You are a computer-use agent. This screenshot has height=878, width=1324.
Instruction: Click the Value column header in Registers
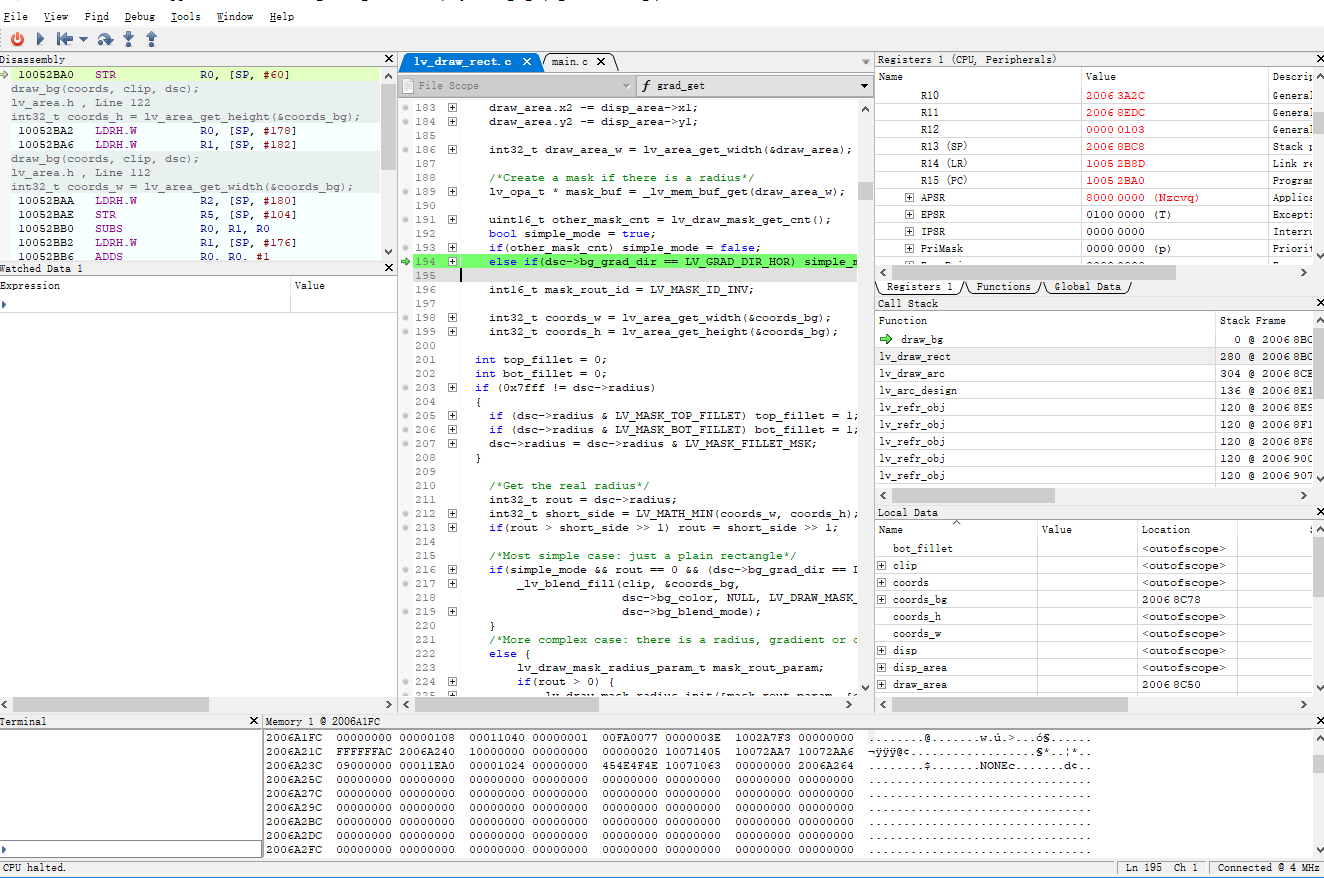[x=1100, y=77]
